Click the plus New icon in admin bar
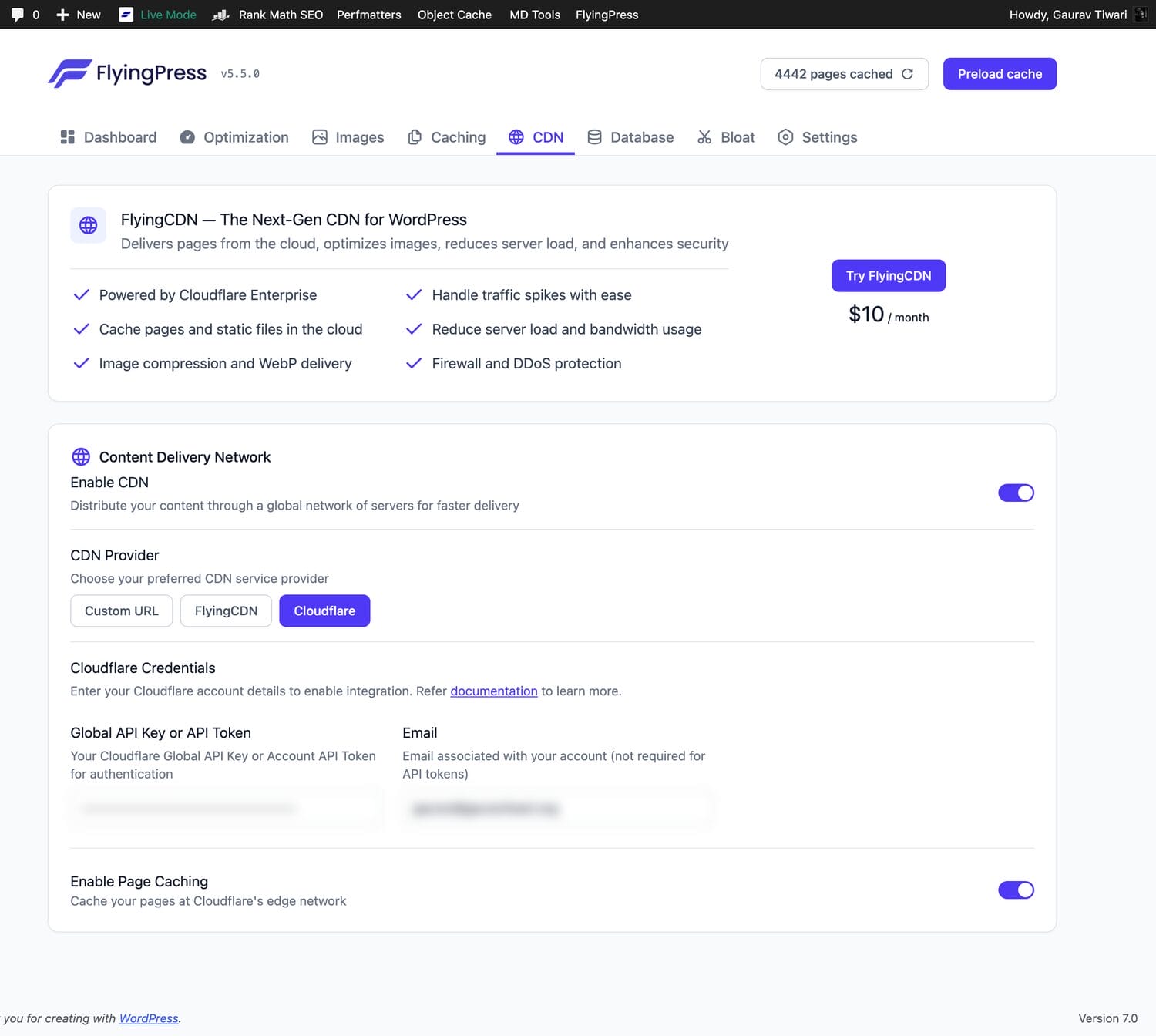Image resolution: width=1156 pixels, height=1036 pixels. tap(63, 15)
